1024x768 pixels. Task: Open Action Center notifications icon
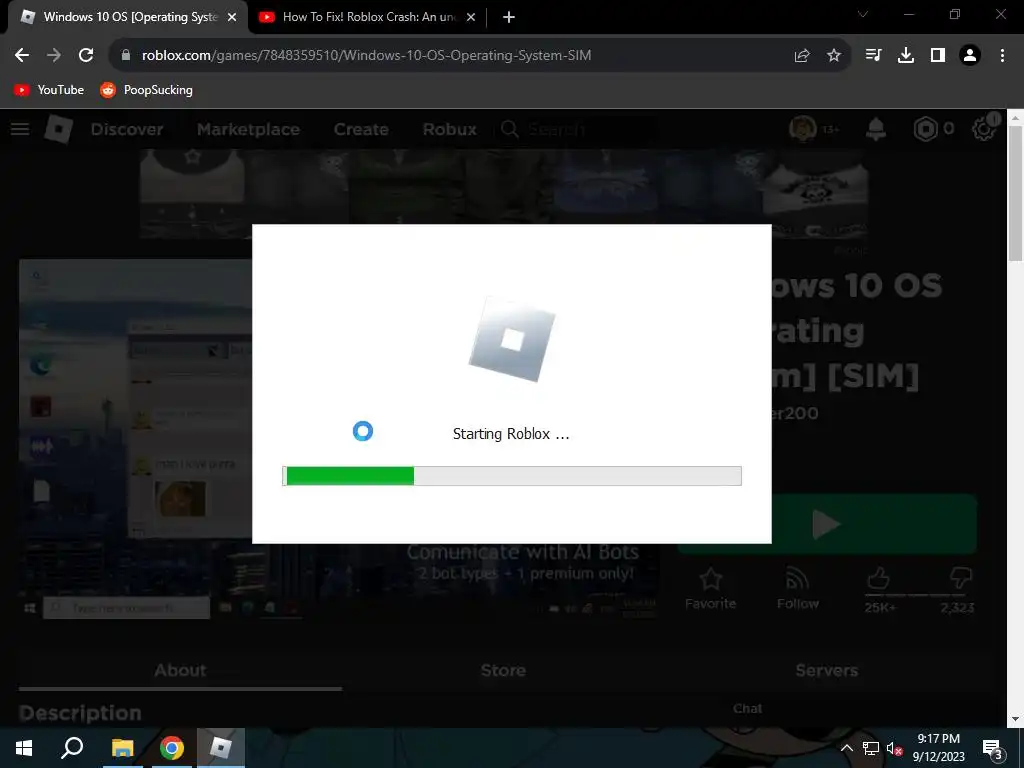click(x=993, y=749)
